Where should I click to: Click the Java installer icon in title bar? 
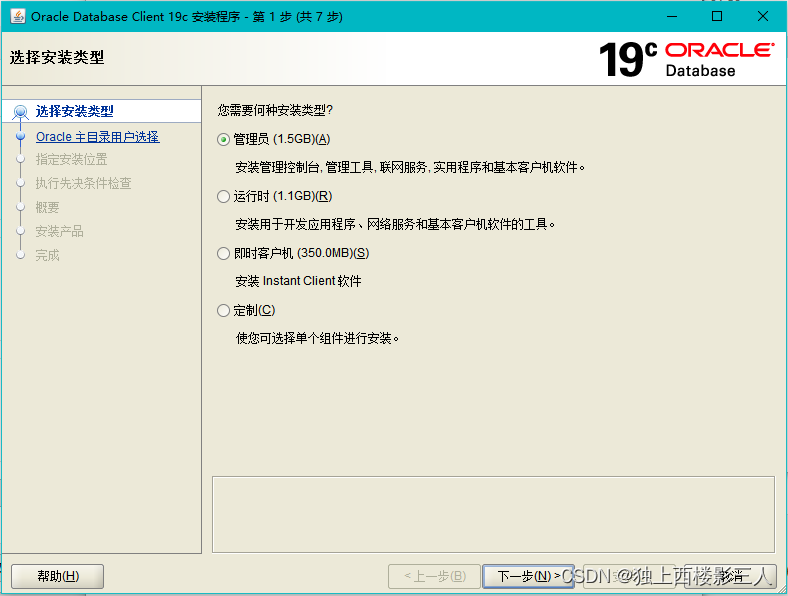(18, 16)
